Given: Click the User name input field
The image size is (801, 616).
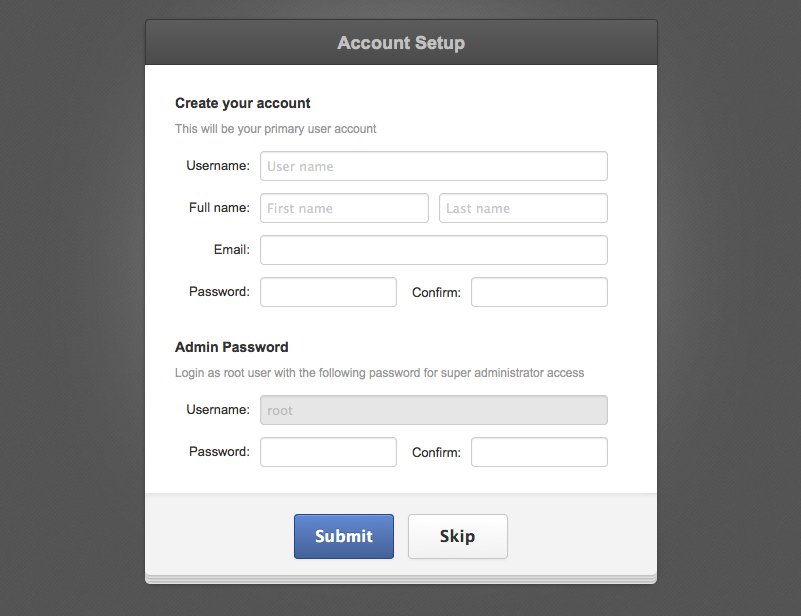Looking at the screenshot, I should tap(434, 166).
